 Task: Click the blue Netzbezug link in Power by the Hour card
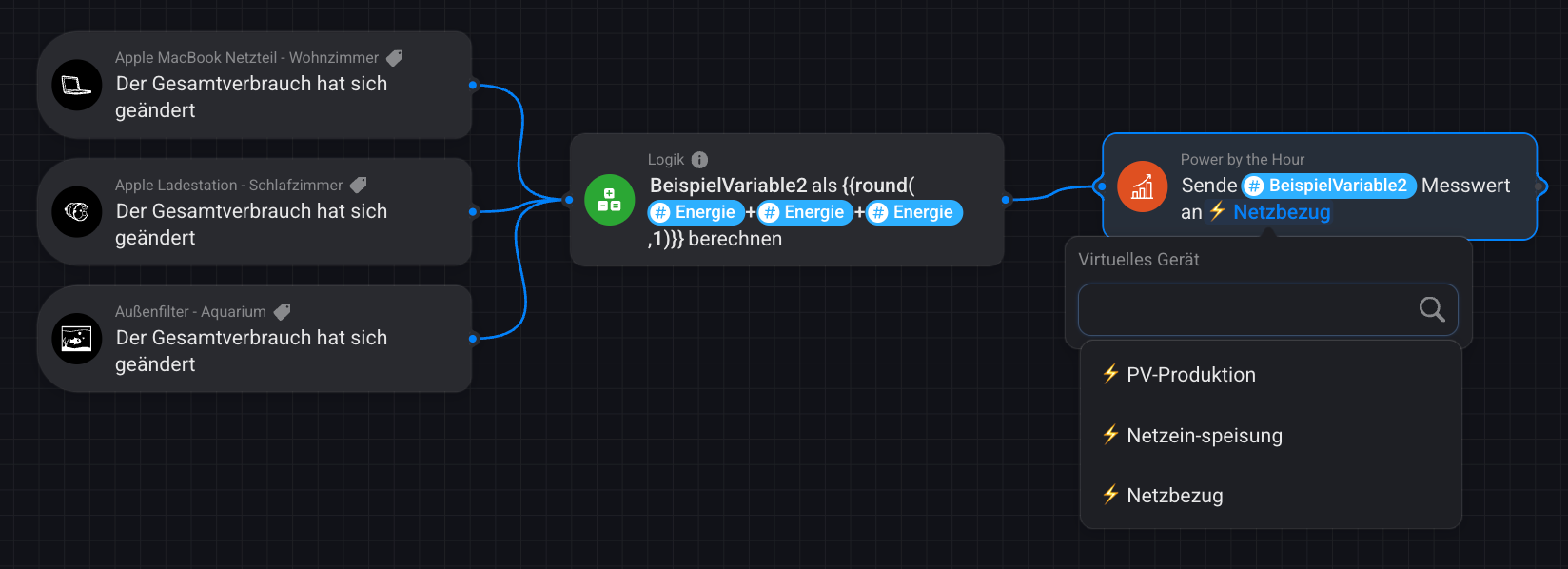(x=1282, y=212)
